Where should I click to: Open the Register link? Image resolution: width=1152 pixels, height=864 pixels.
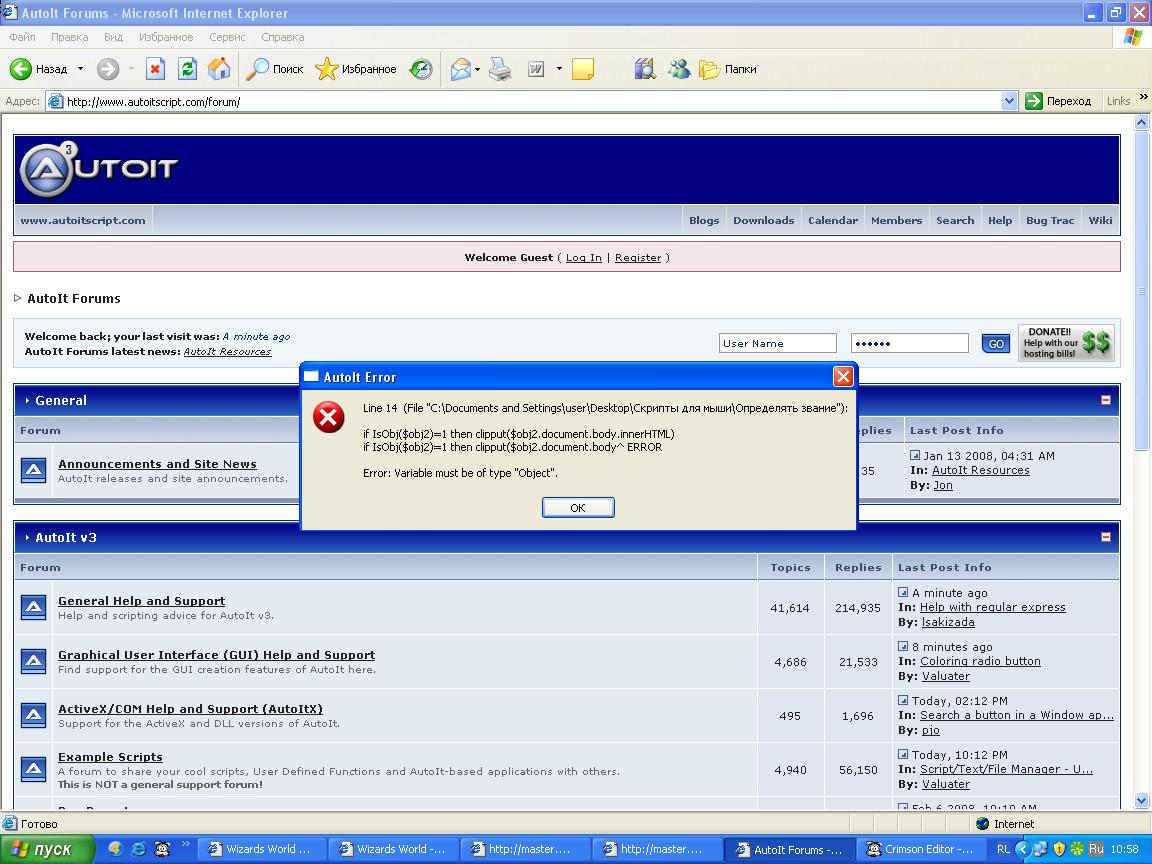[638, 257]
